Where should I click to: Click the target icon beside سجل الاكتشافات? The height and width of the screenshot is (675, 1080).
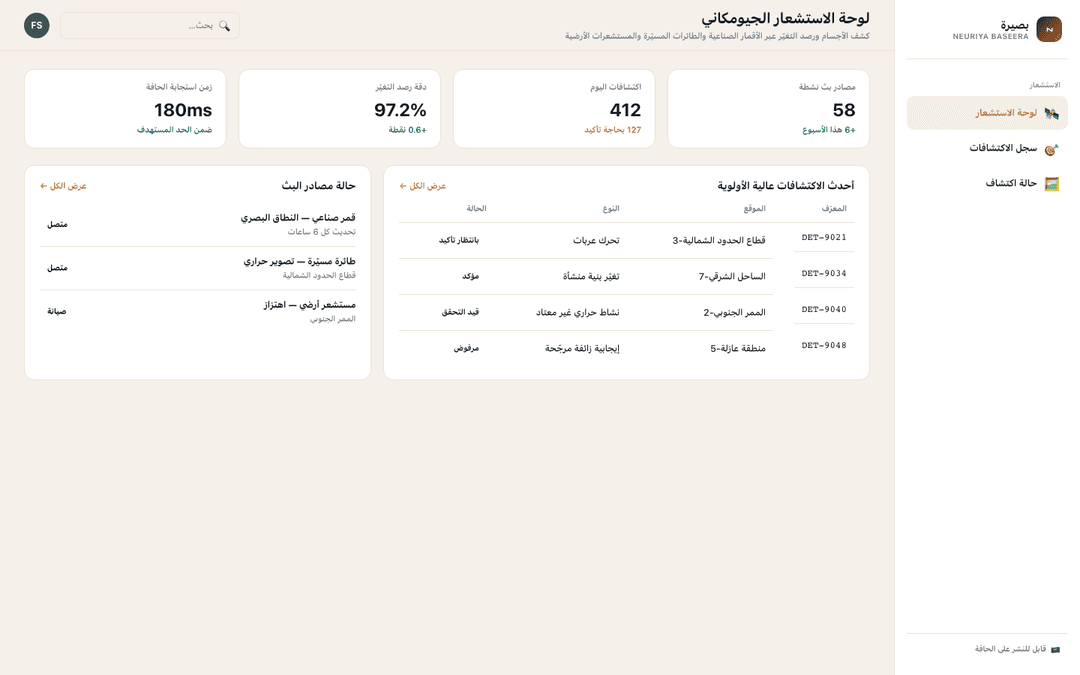click(x=1051, y=149)
